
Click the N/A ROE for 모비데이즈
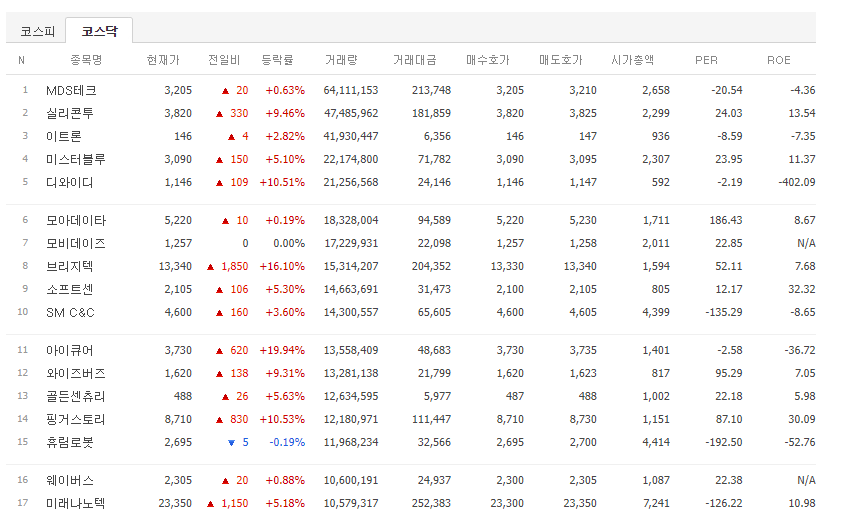806,243
